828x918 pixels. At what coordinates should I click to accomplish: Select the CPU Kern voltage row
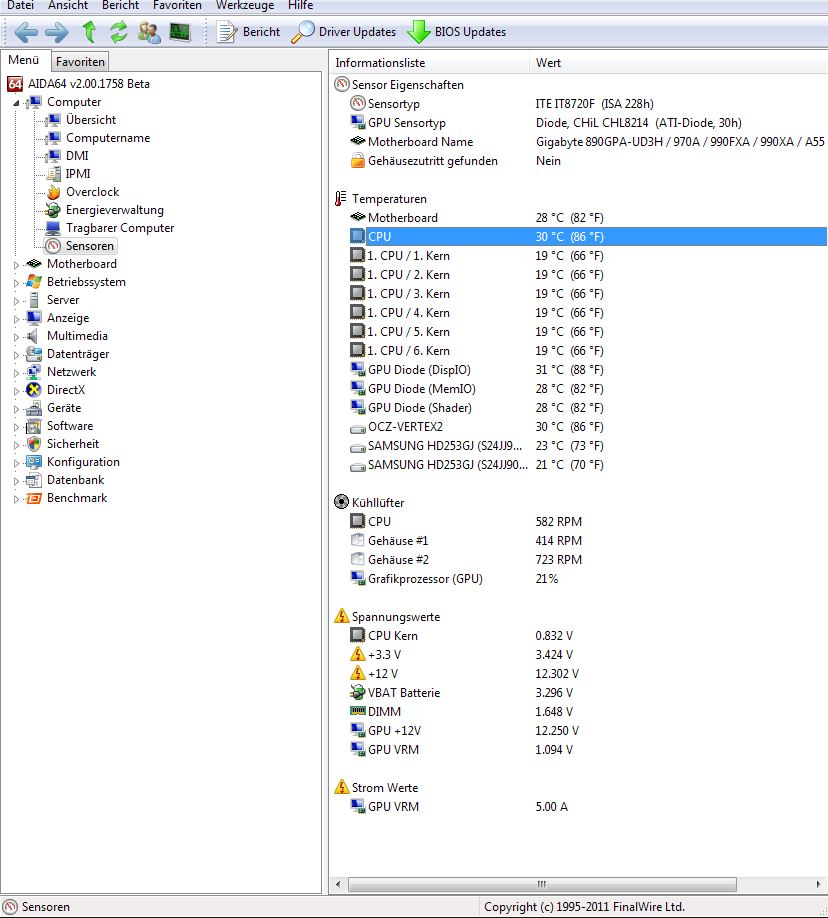579,636
